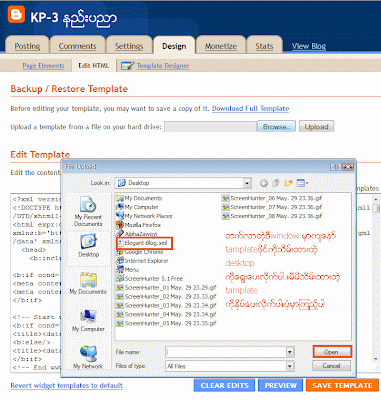Select ScreenHunter_08 May. 29 23.36.gif
The width and height of the screenshot is (381, 400).
(272, 216)
